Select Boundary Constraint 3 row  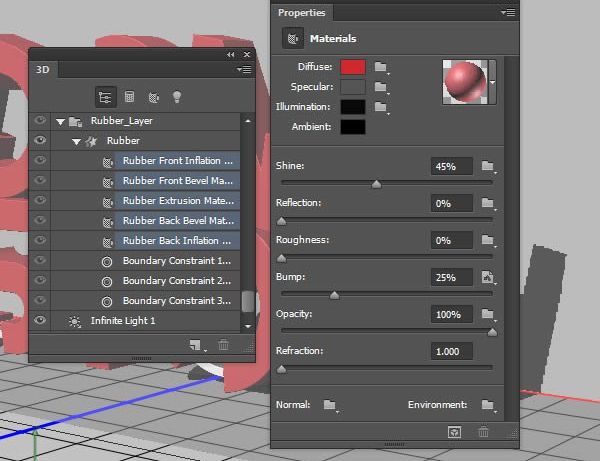tap(145, 301)
